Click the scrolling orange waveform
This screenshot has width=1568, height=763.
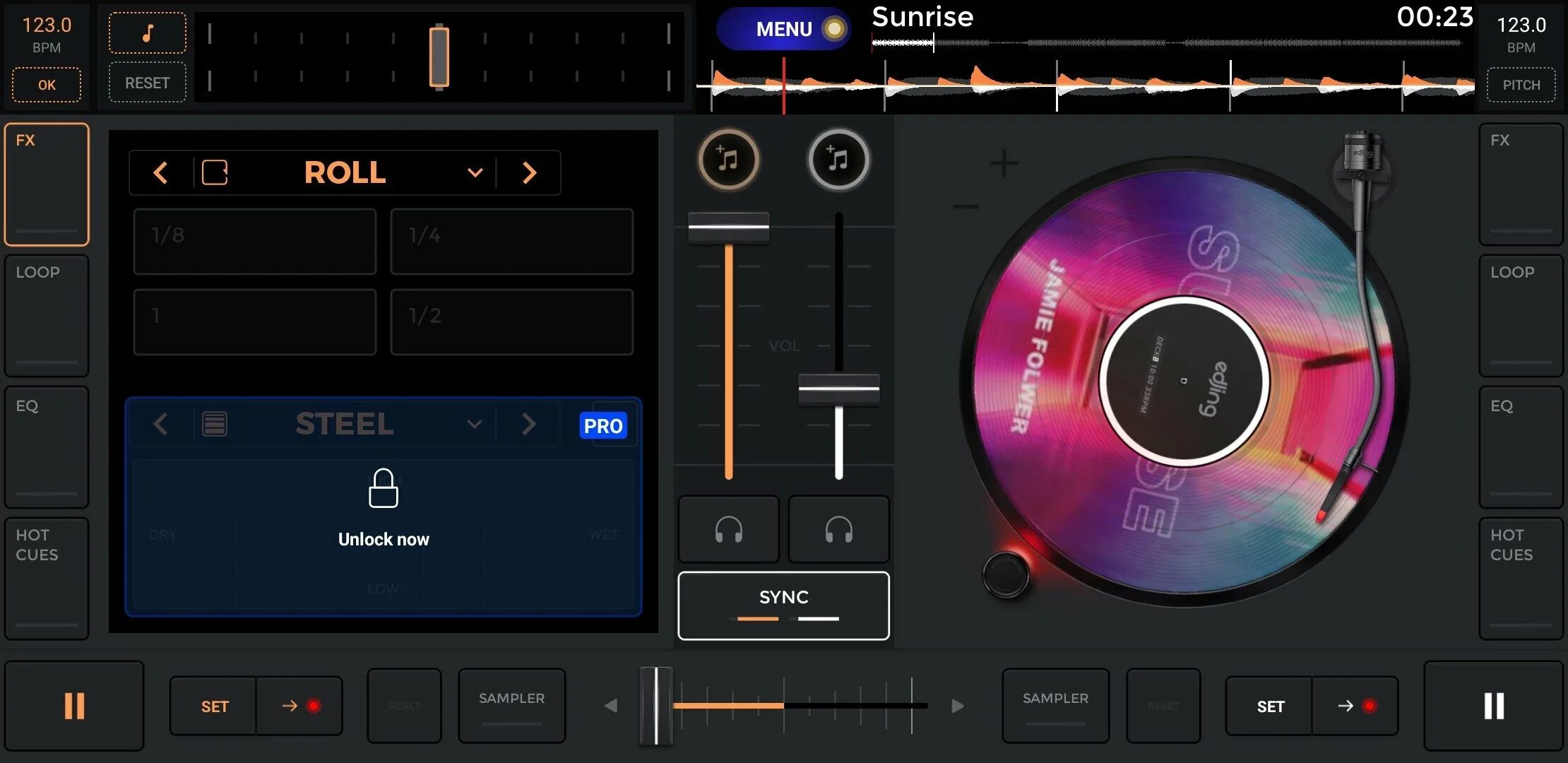tap(1086, 84)
